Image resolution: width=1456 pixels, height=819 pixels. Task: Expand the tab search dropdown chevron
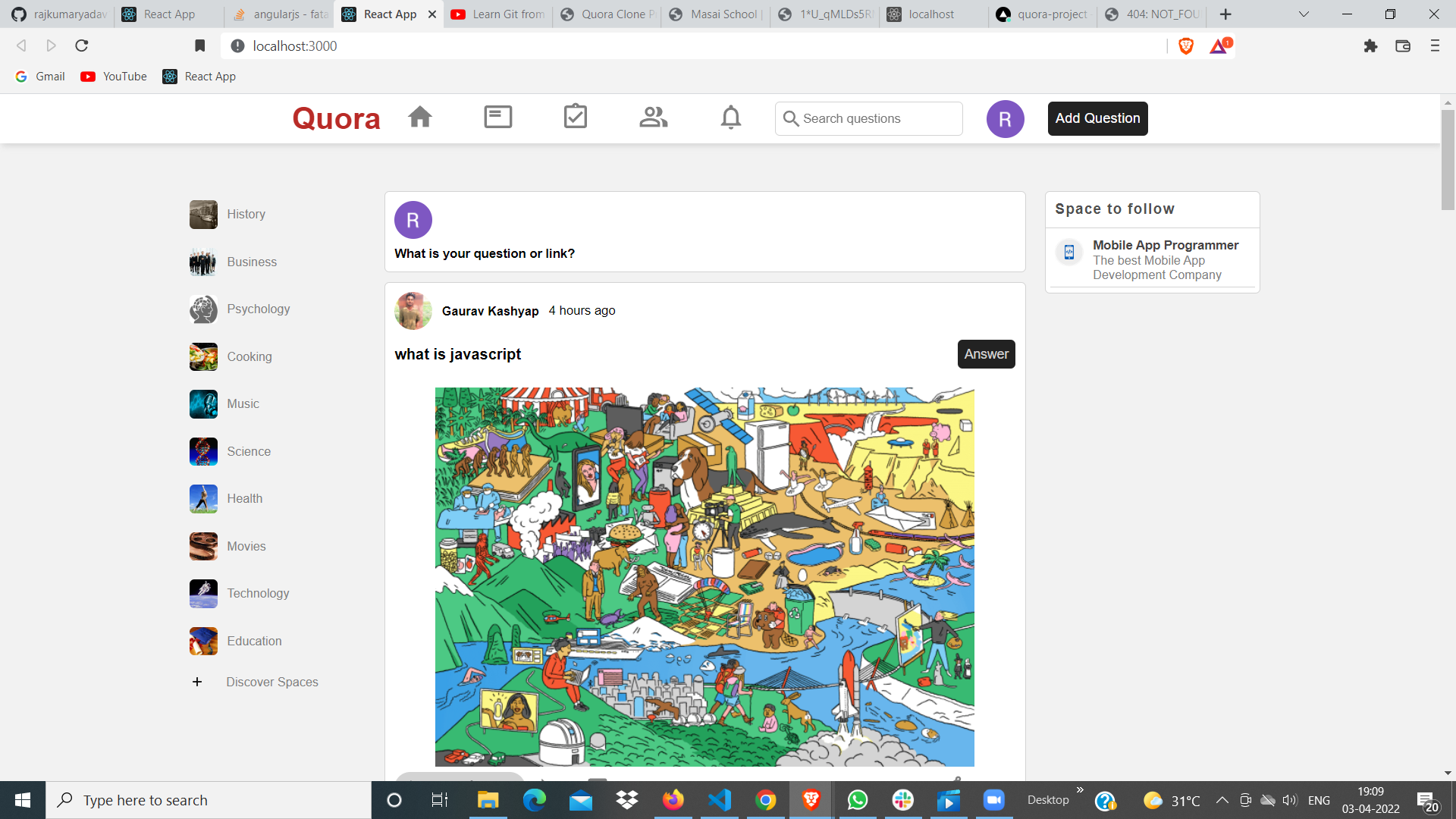(1304, 14)
